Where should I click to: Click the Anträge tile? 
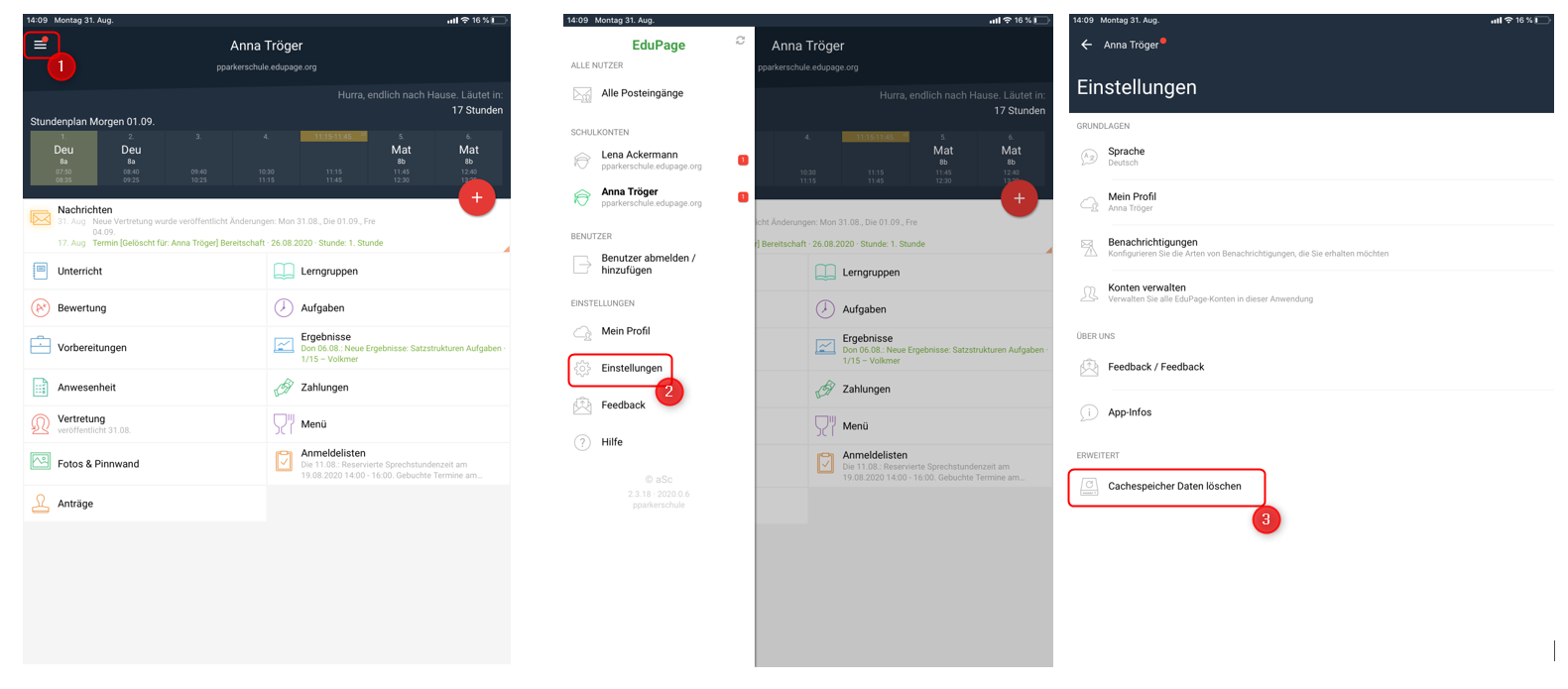(x=145, y=504)
